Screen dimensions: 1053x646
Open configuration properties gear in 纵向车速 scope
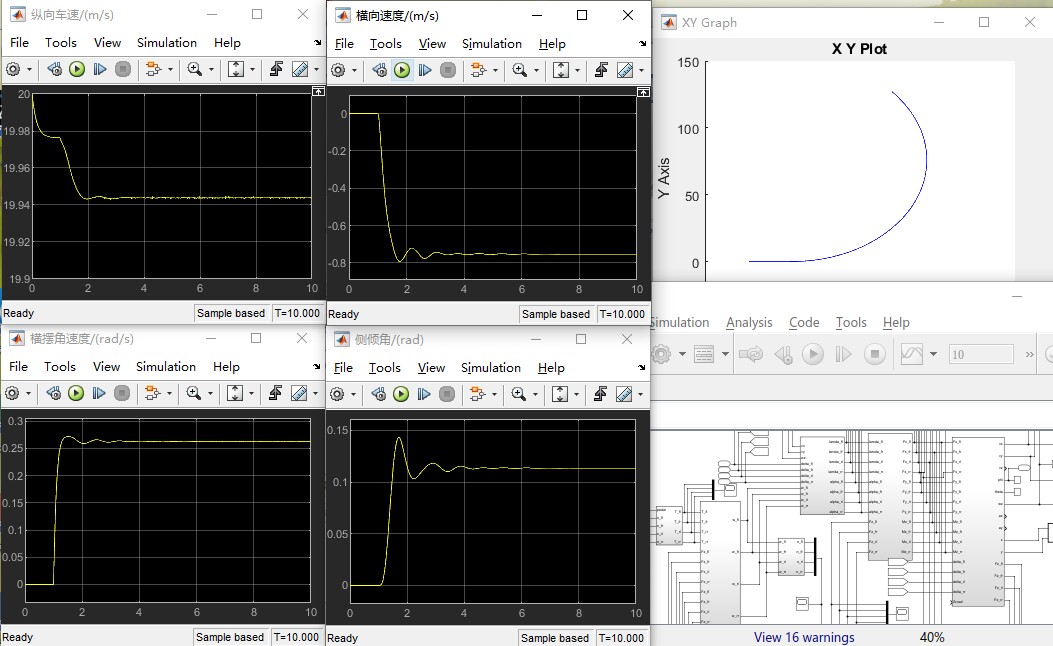point(13,69)
